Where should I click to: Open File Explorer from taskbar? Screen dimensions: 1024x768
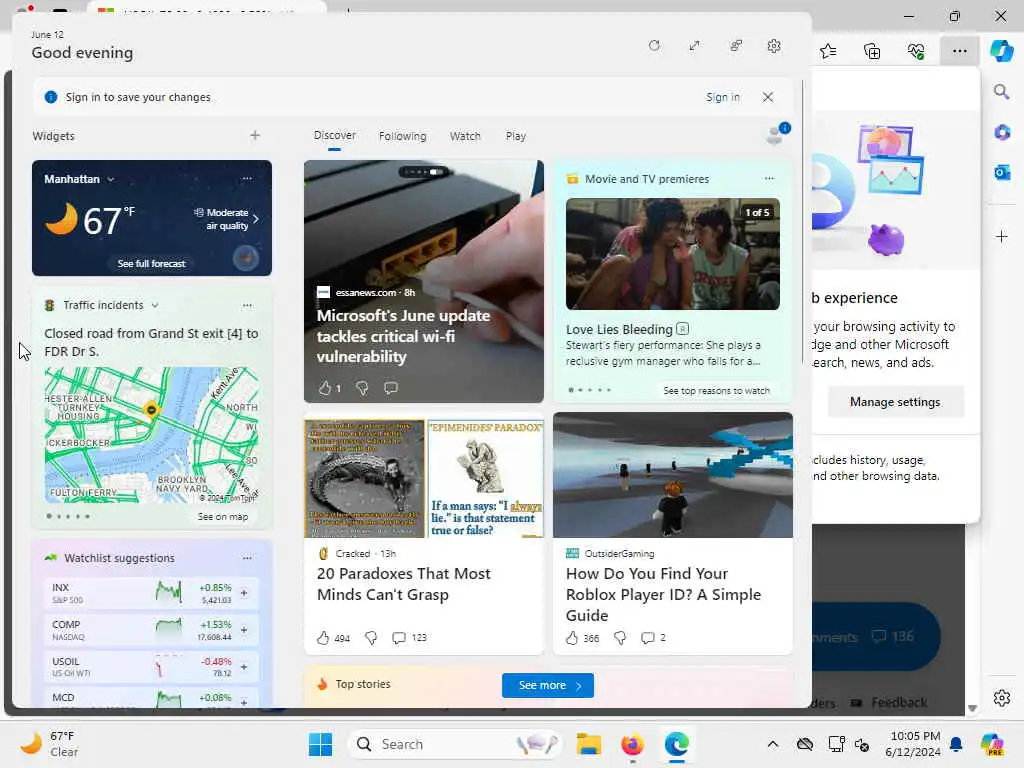pos(588,744)
